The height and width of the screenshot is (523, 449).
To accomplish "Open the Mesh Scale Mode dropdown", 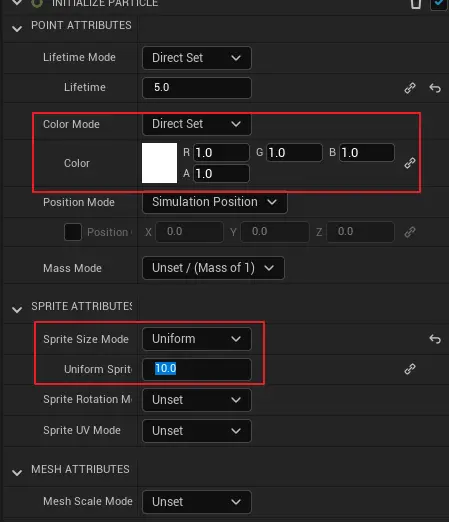I will 197,502.
